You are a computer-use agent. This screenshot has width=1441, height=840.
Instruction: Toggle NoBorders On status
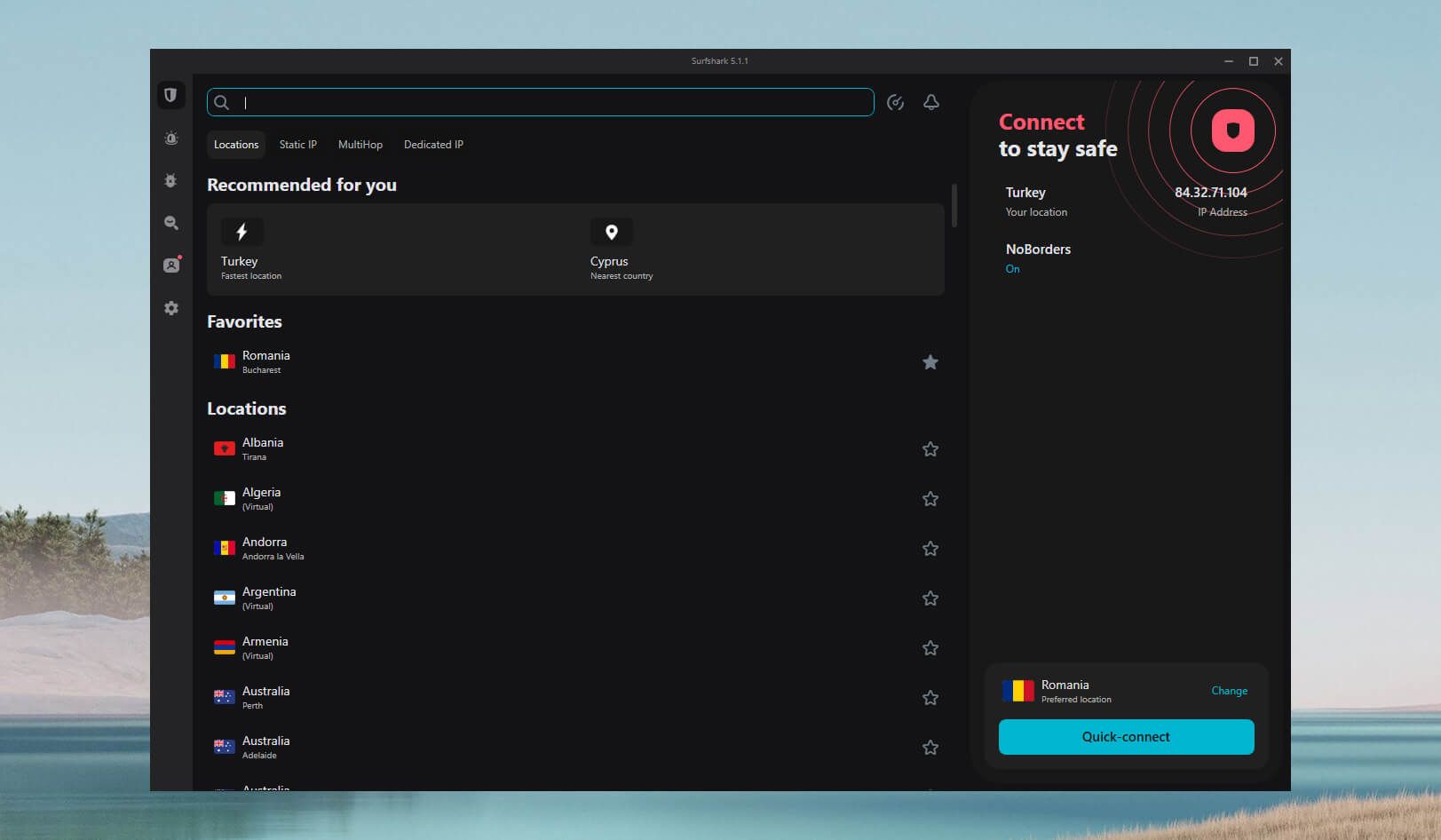pos(1012,269)
